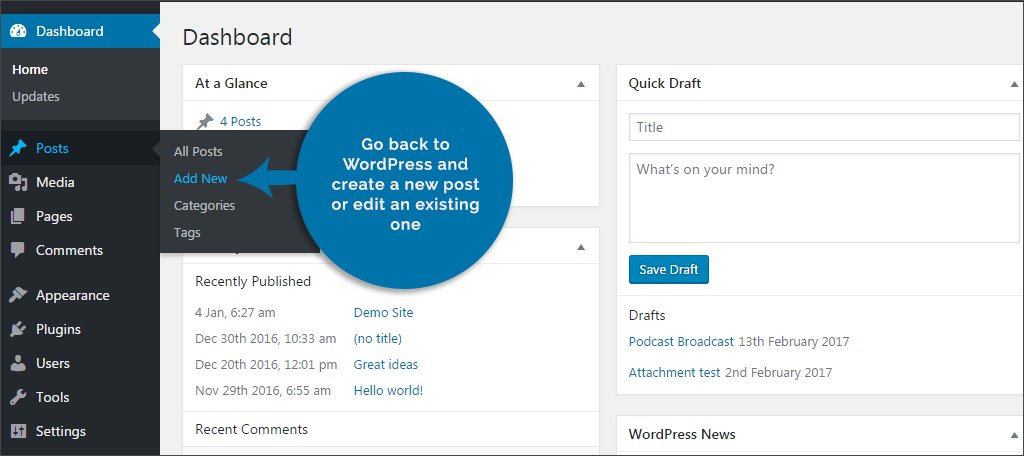Screen dimensions: 1024x456
Task: Click the Recently Published heading
Action: (x=253, y=282)
